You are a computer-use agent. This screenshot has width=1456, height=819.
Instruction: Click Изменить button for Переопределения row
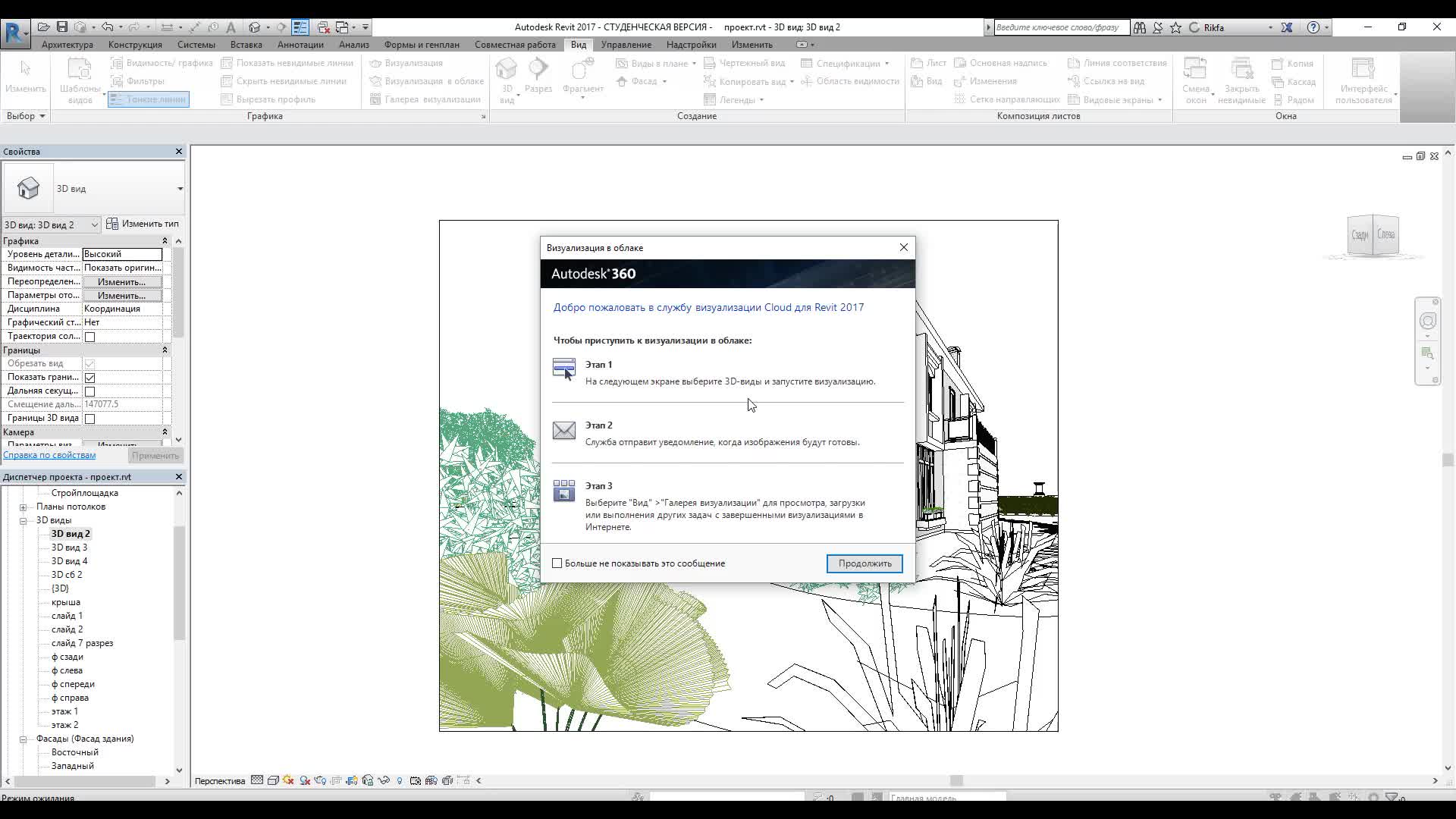click(121, 282)
